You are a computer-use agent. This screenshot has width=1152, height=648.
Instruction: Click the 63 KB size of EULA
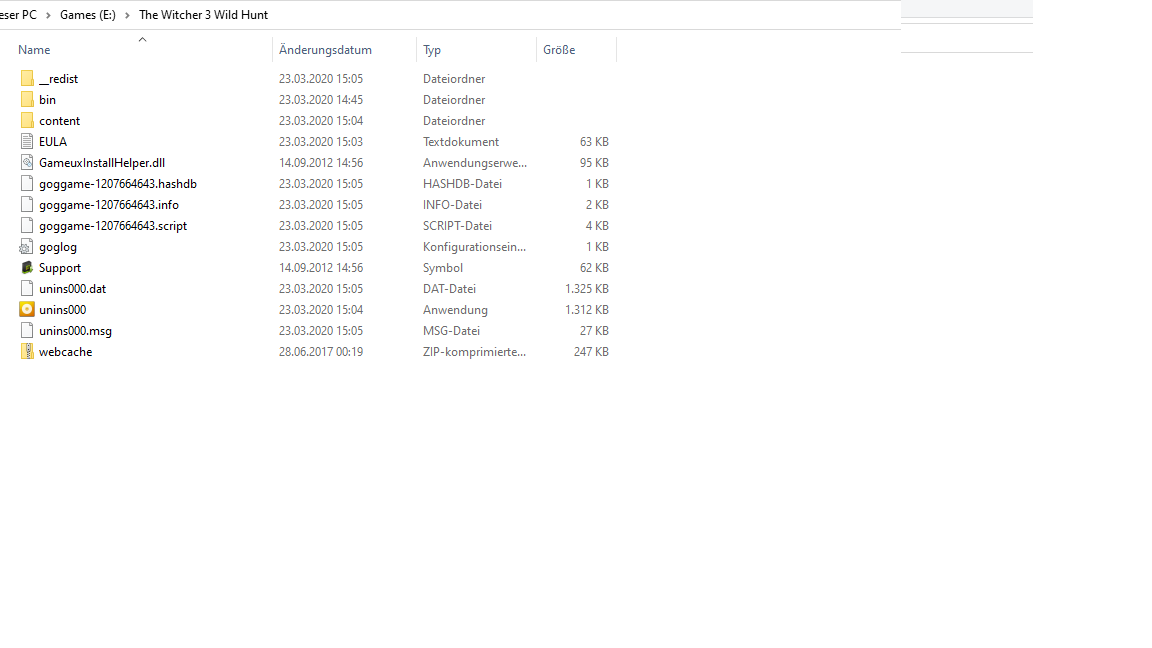(x=594, y=142)
